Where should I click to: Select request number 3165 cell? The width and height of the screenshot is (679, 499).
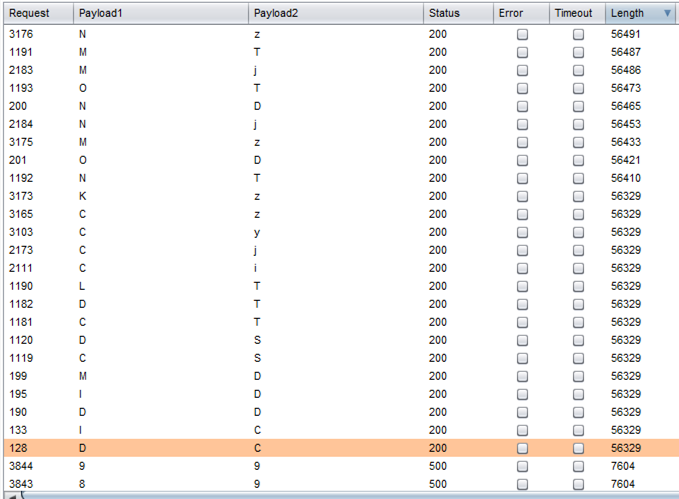pyautogui.click(x=21, y=214)
